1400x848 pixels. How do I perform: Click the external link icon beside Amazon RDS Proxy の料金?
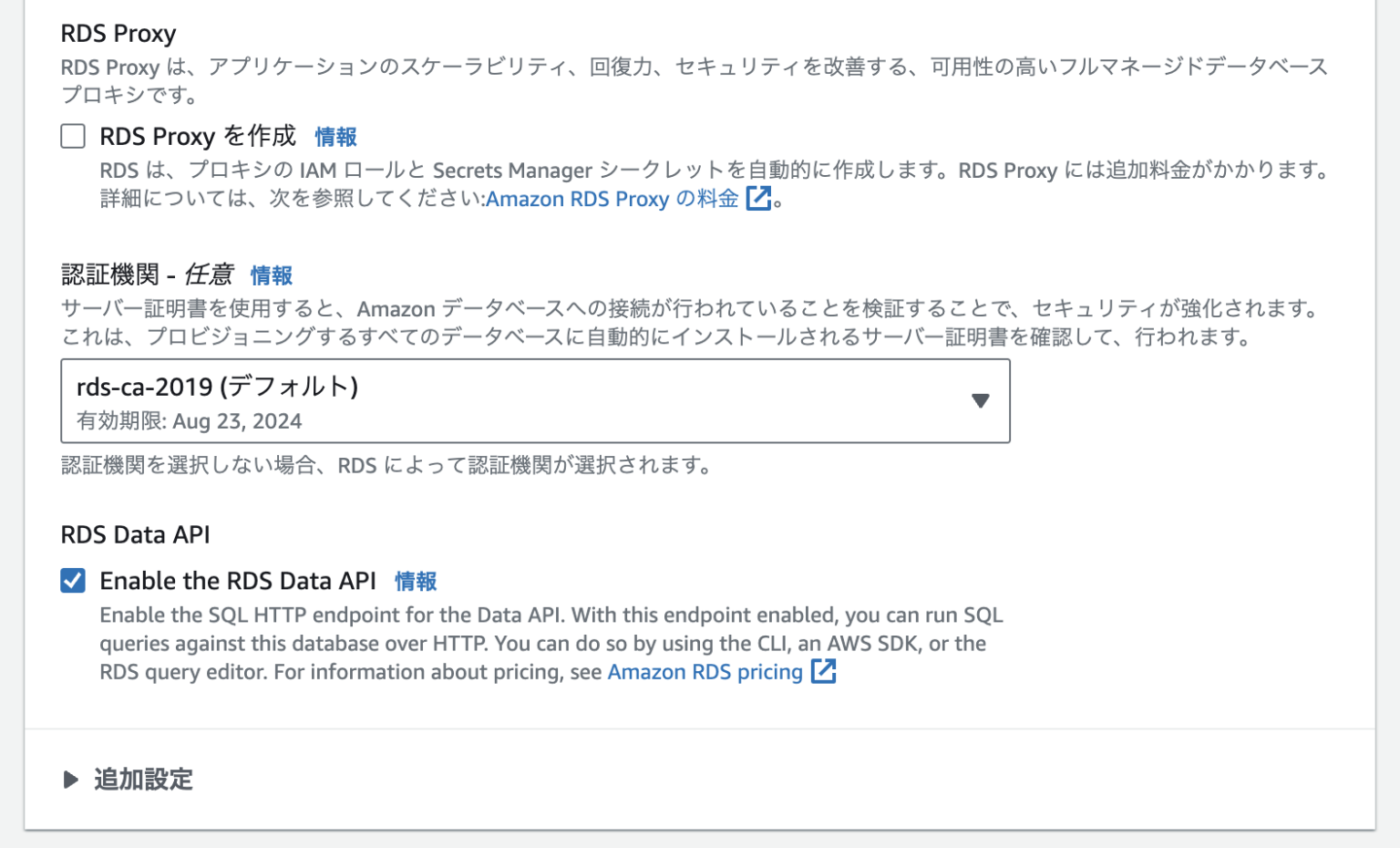coord(758,199)
